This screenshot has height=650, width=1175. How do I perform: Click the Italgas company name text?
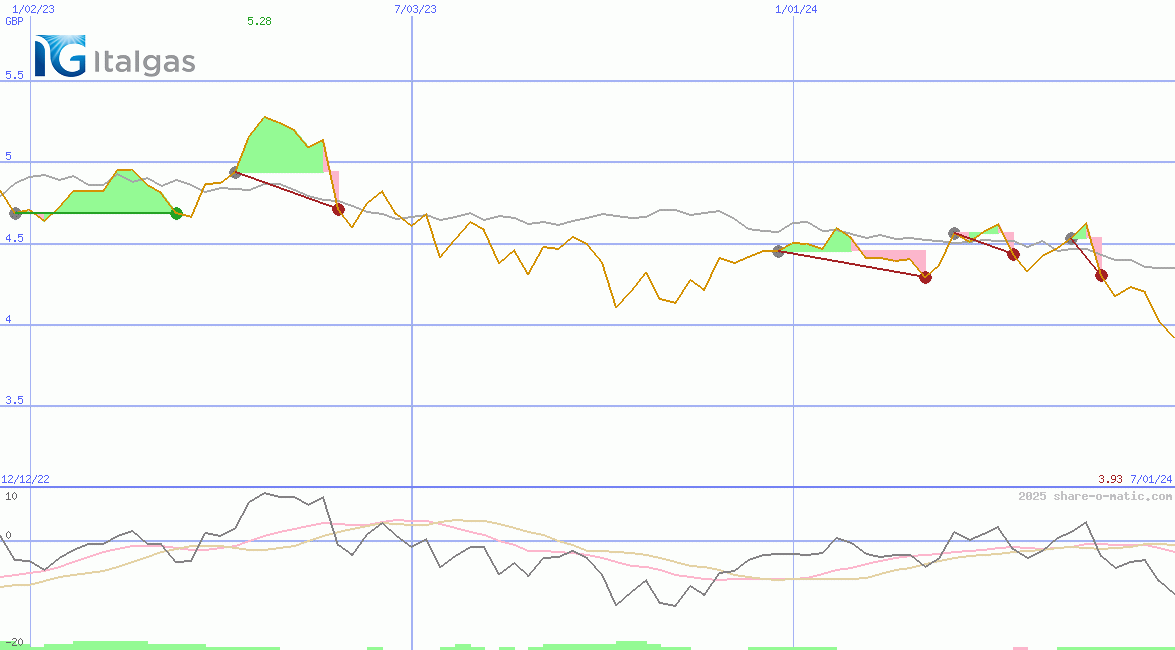(144, 63)
